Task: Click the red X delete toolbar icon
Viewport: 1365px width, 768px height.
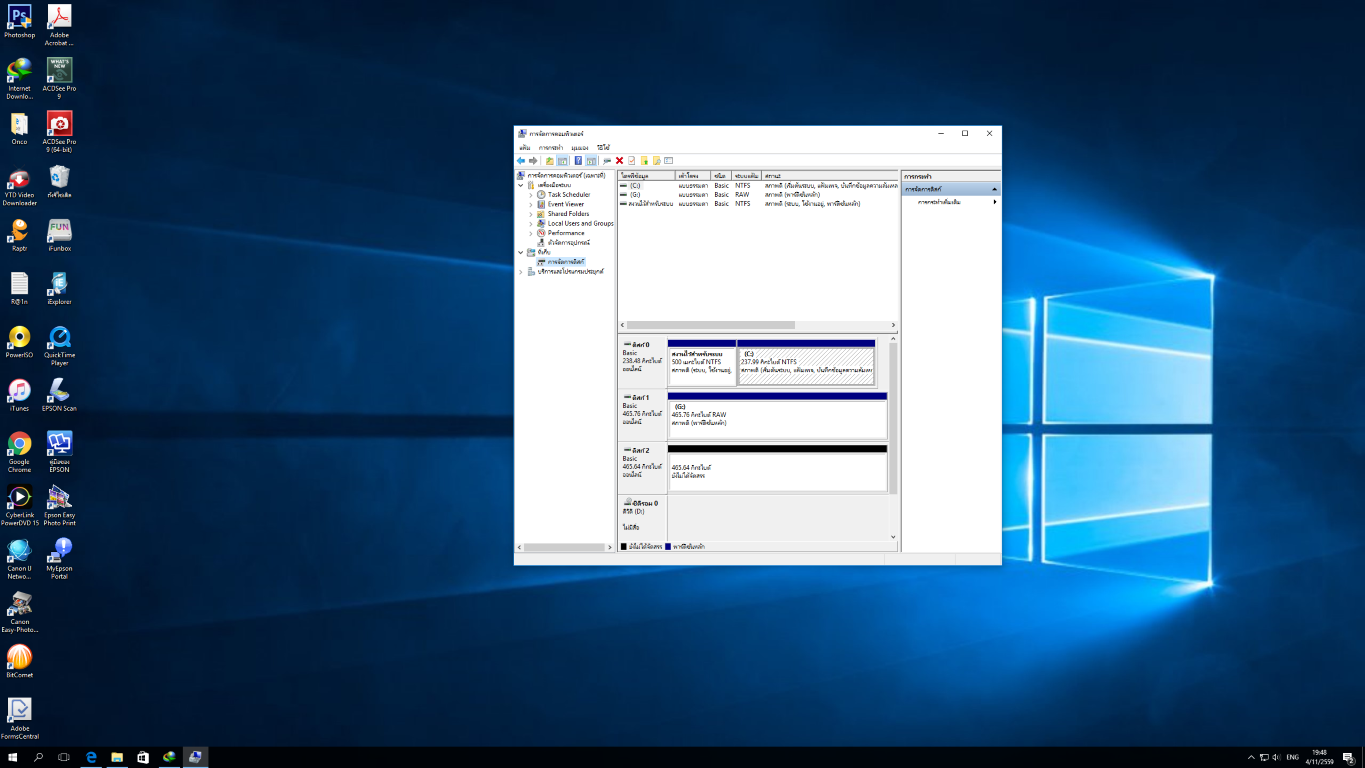Action: point(619,161)
